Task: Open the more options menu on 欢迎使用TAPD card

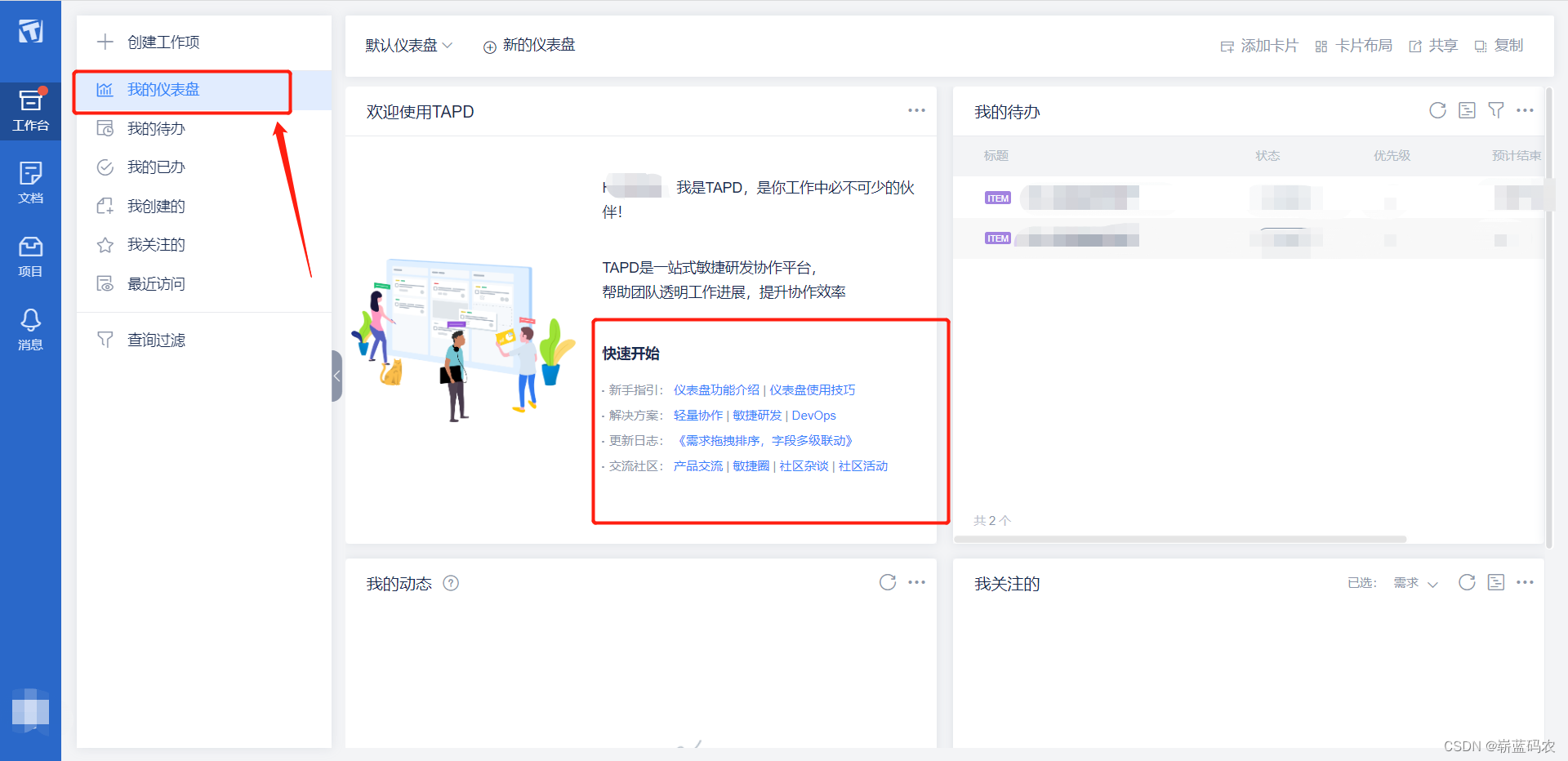Action: click(x=916, y=110)
